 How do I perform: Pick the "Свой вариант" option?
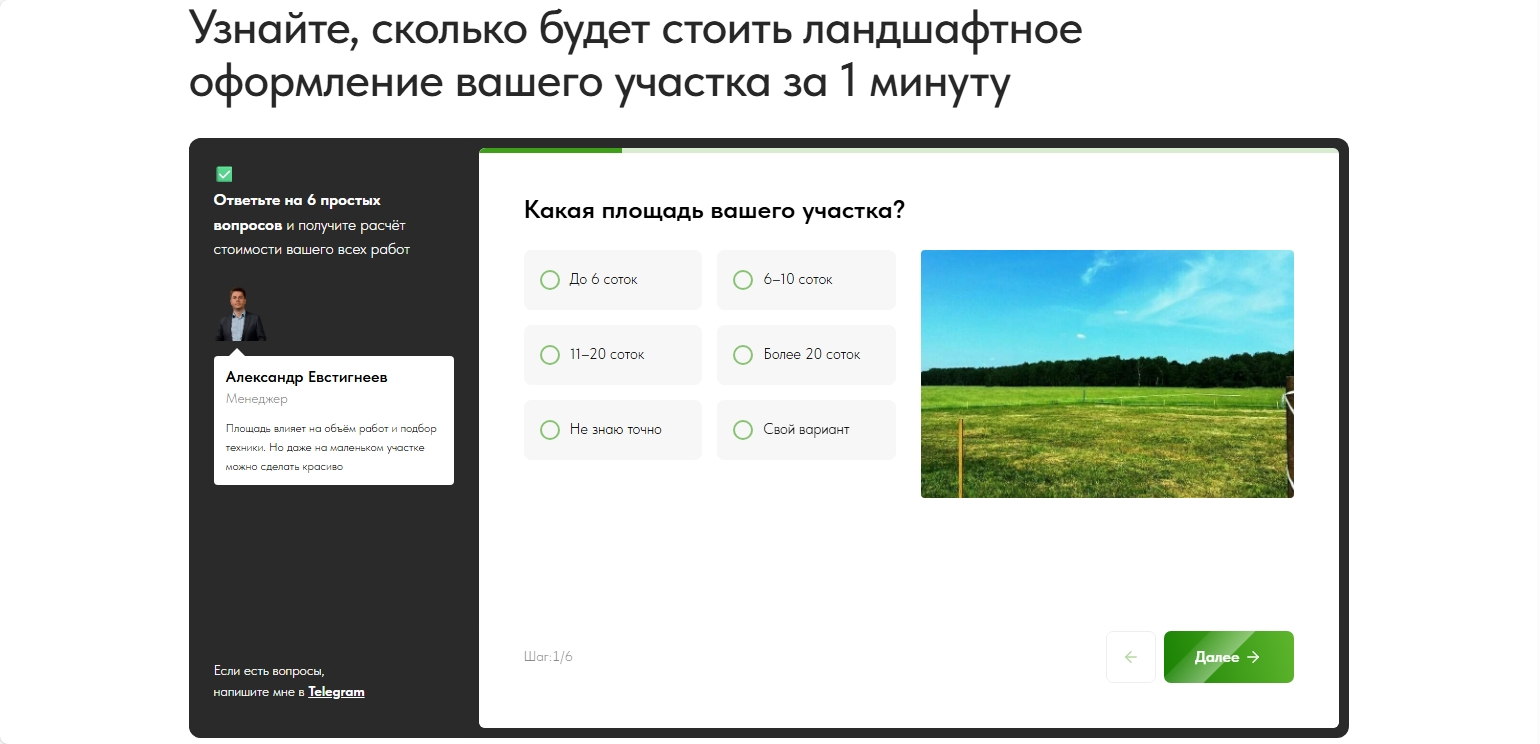pyautogui.click(x=806, y=430)
